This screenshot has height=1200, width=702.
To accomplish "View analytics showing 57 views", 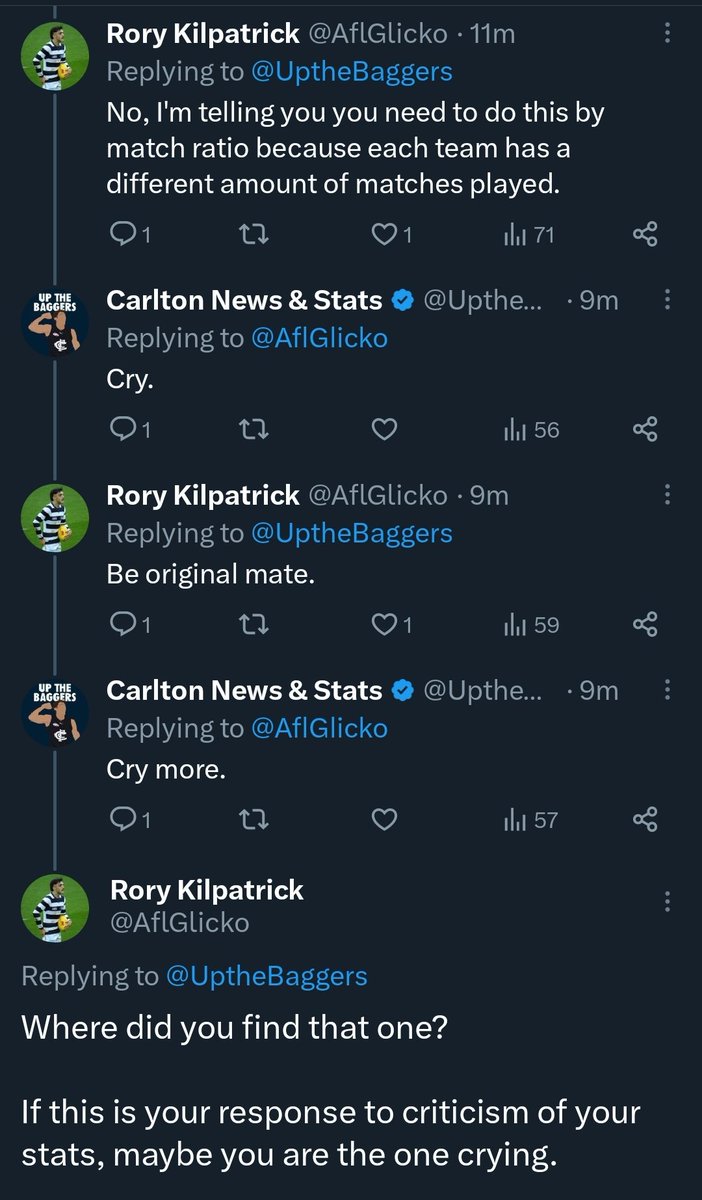I will pos(531,820).
